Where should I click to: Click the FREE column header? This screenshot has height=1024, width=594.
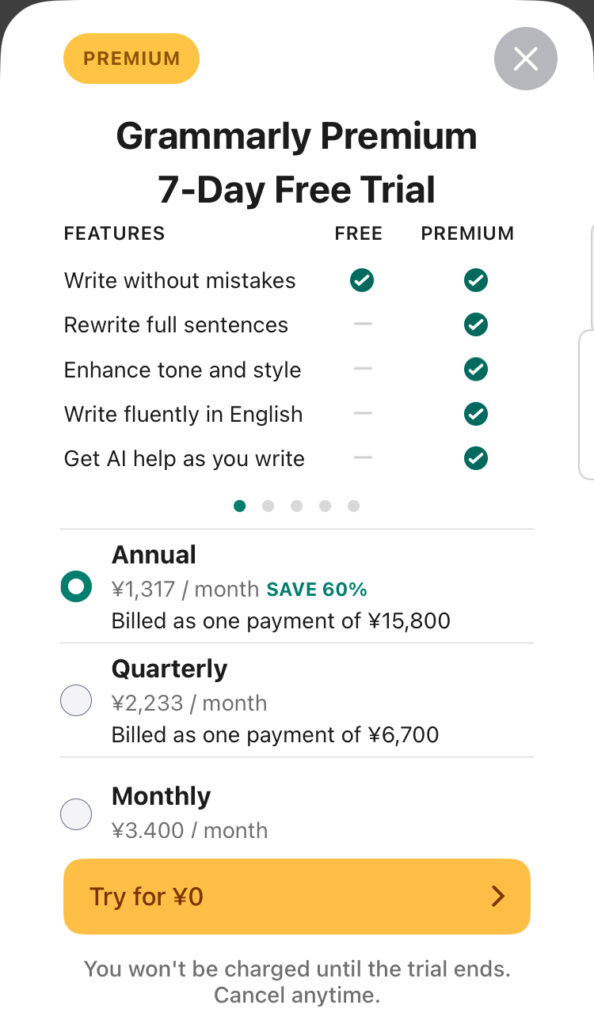pos(358,233)
